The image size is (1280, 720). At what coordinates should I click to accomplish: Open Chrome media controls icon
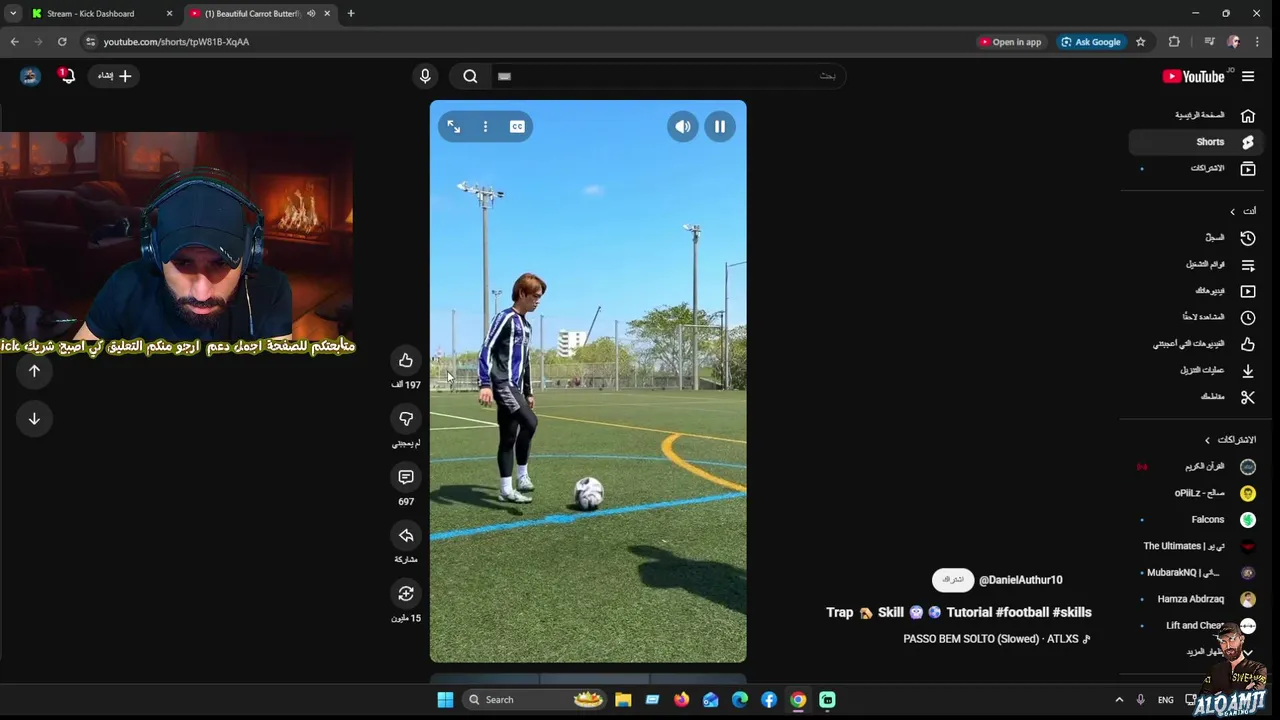(x=1209, y=42)
